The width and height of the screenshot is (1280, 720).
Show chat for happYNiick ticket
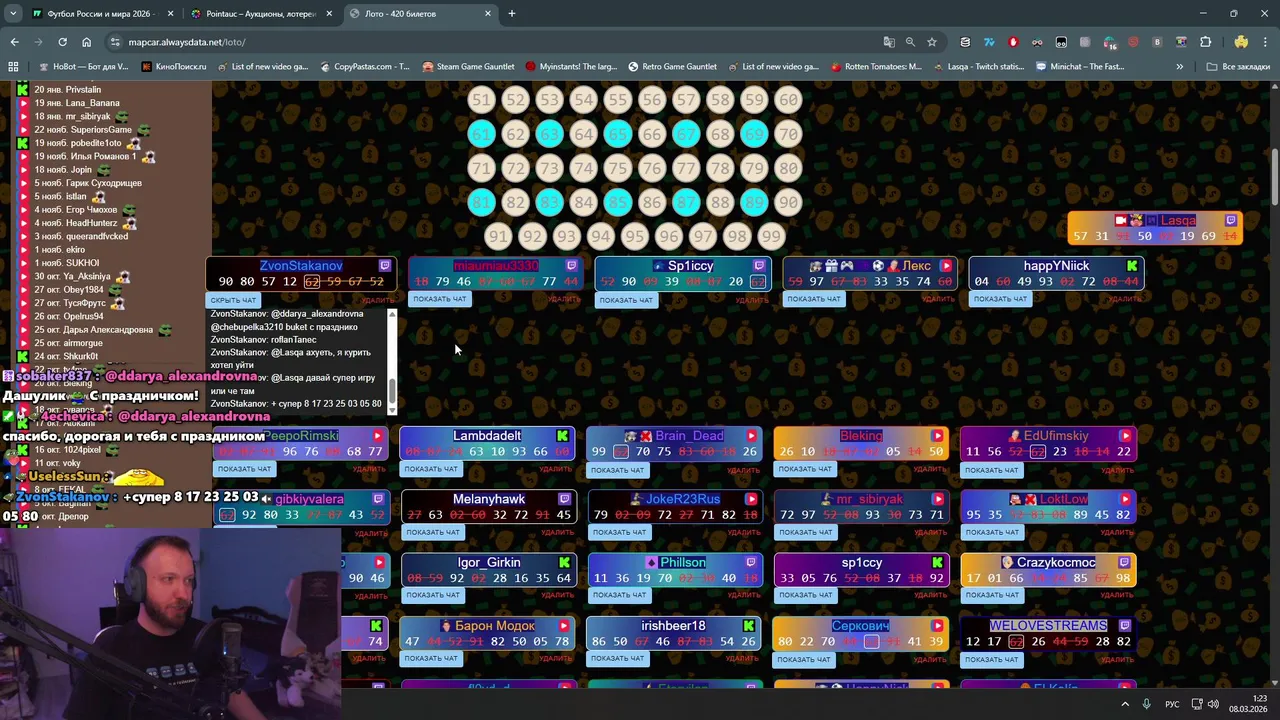(x=1000, y=299)
